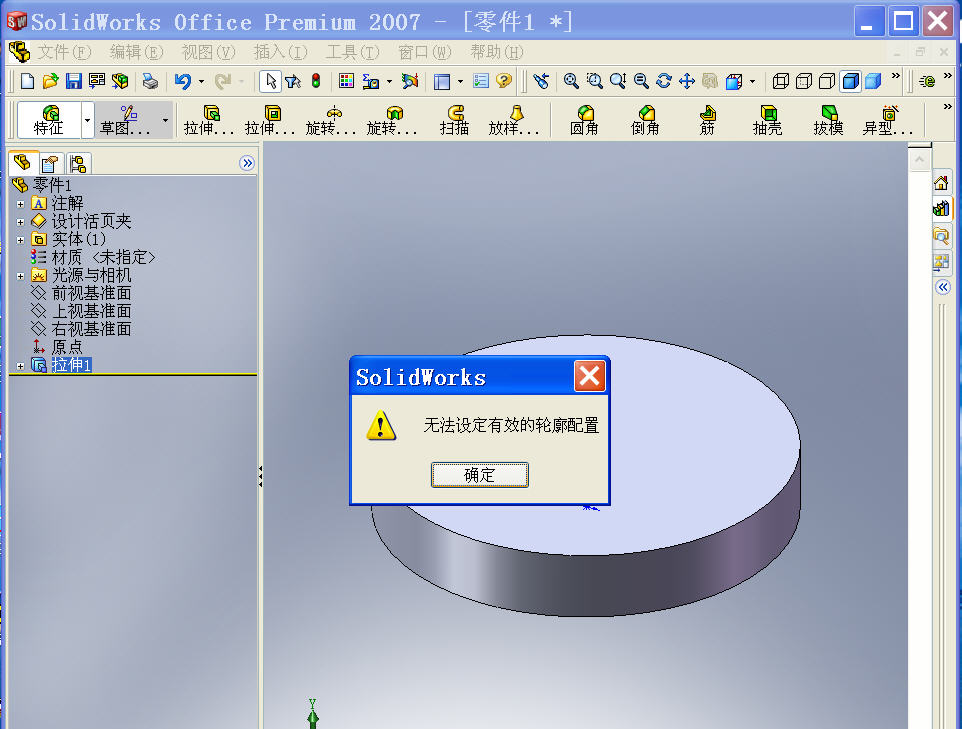Screen dimensions: 962x729
Task: Open the 视图(V) menu
Action: [x=209, y=52]
